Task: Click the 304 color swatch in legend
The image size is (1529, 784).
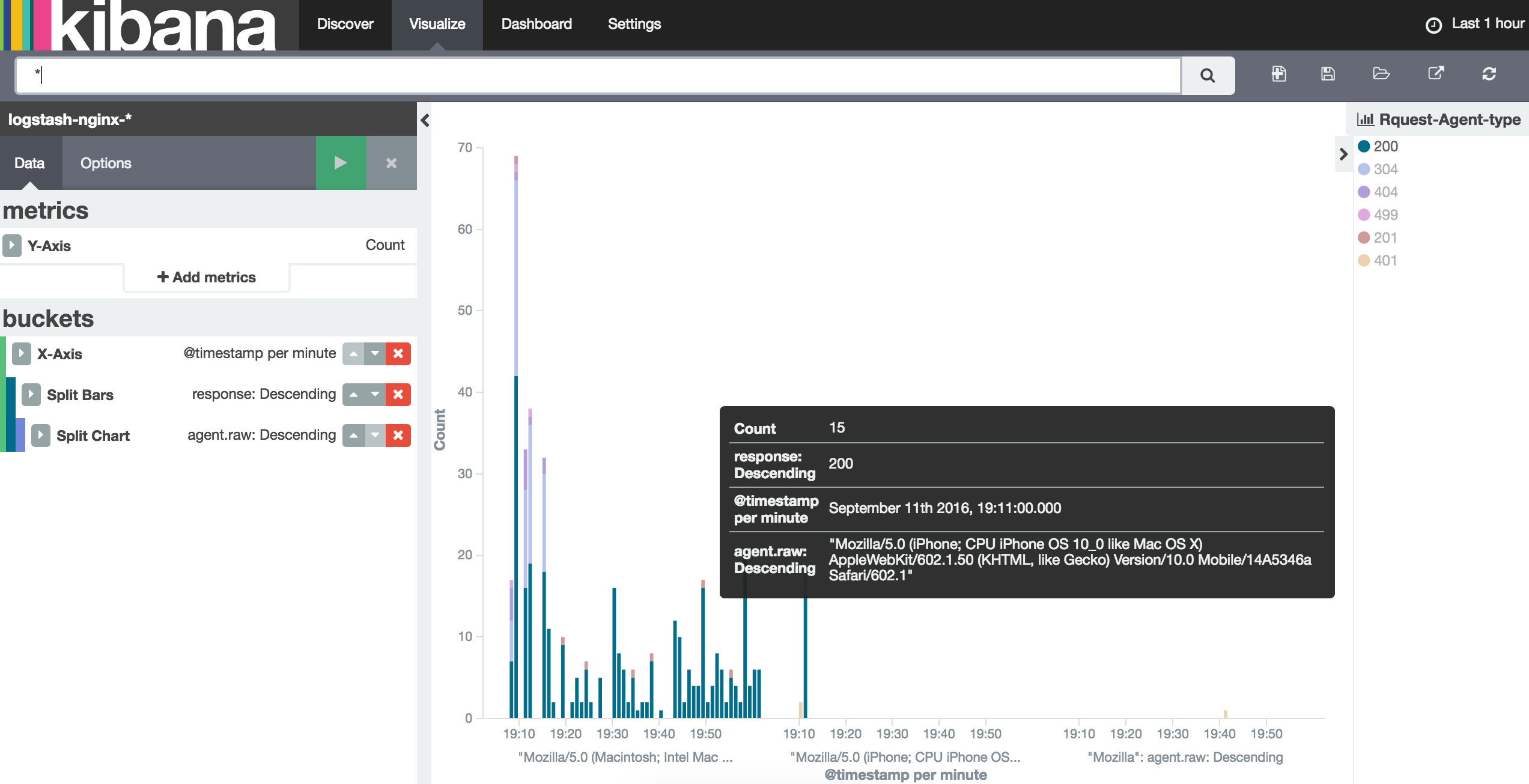Action: pyautogui.click(x=1364, y=169)
